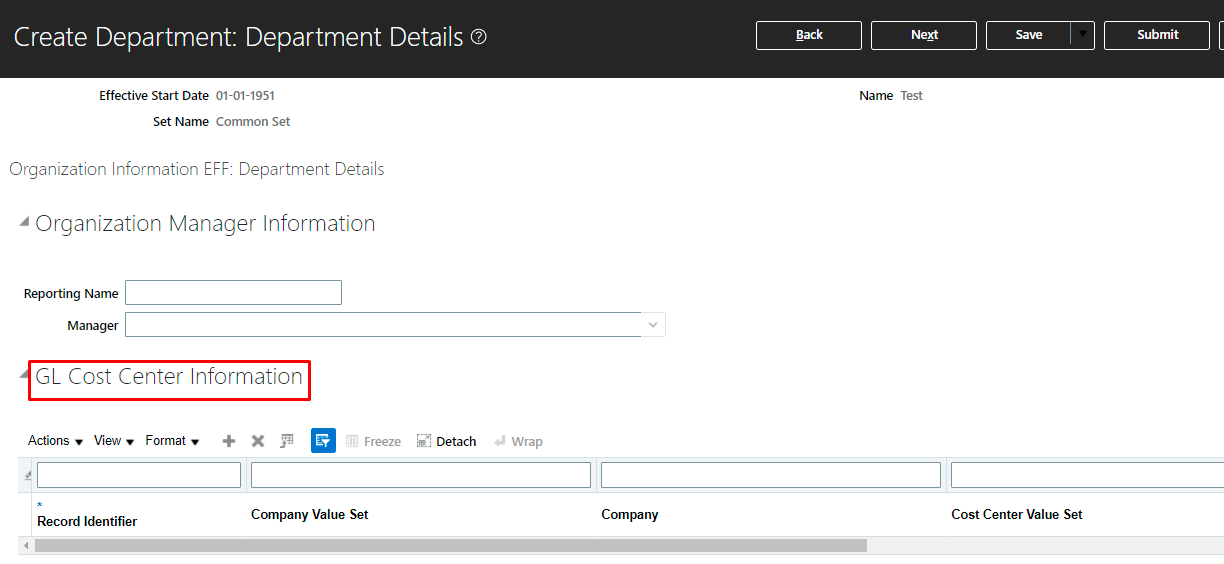Click the Wrap toolbar option
This screenshot has width=1224, height=564.
point(518,441)
